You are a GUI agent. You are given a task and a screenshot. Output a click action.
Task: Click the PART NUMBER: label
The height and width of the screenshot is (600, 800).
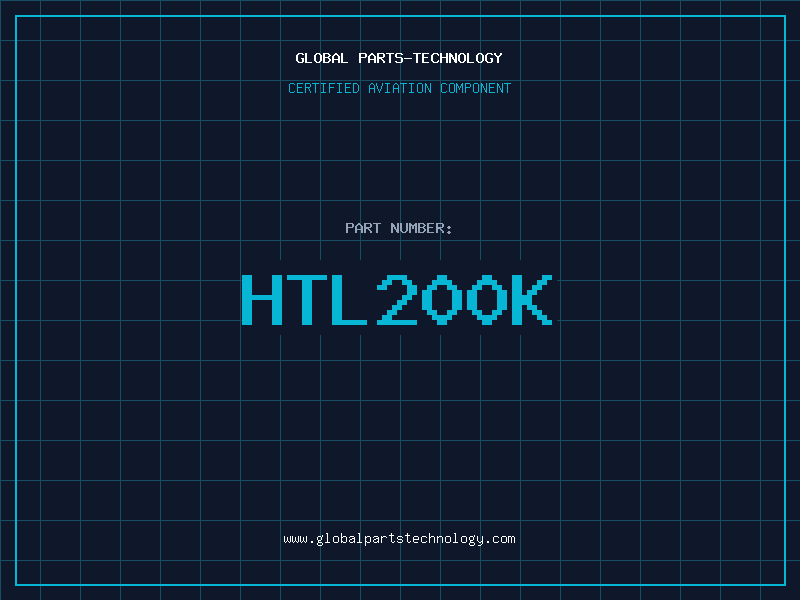pos(399,228)
